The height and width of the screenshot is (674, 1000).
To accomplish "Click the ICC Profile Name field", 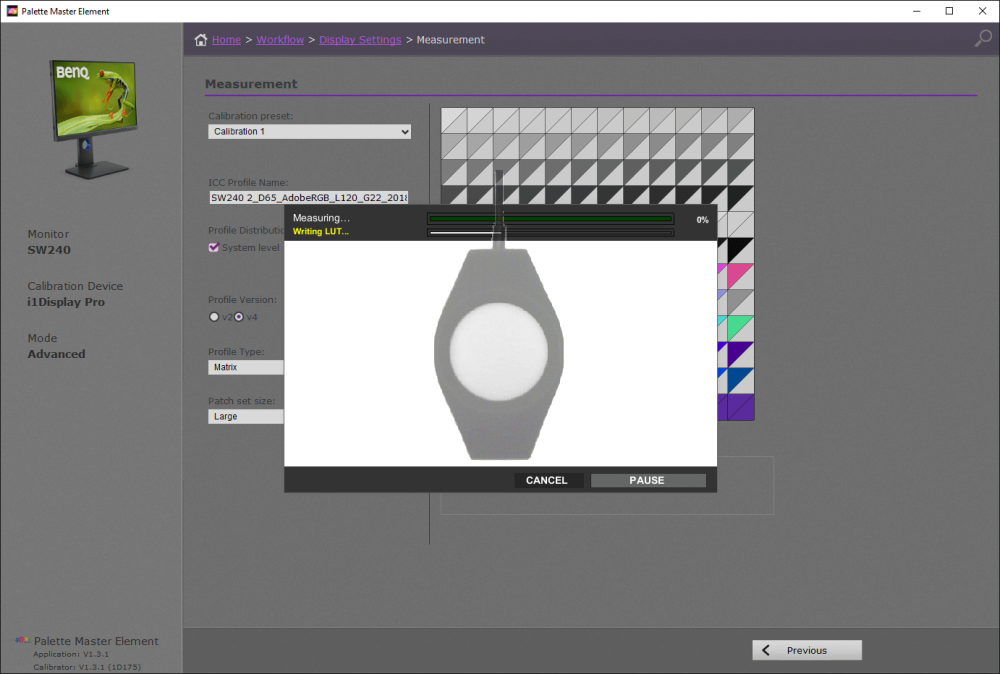I will 309,198.
